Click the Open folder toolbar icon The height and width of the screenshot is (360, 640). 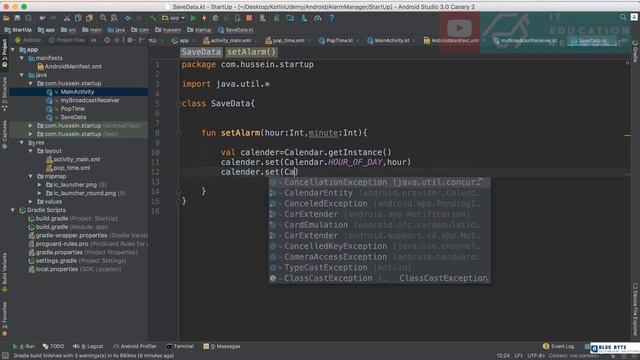click(6, 18)
